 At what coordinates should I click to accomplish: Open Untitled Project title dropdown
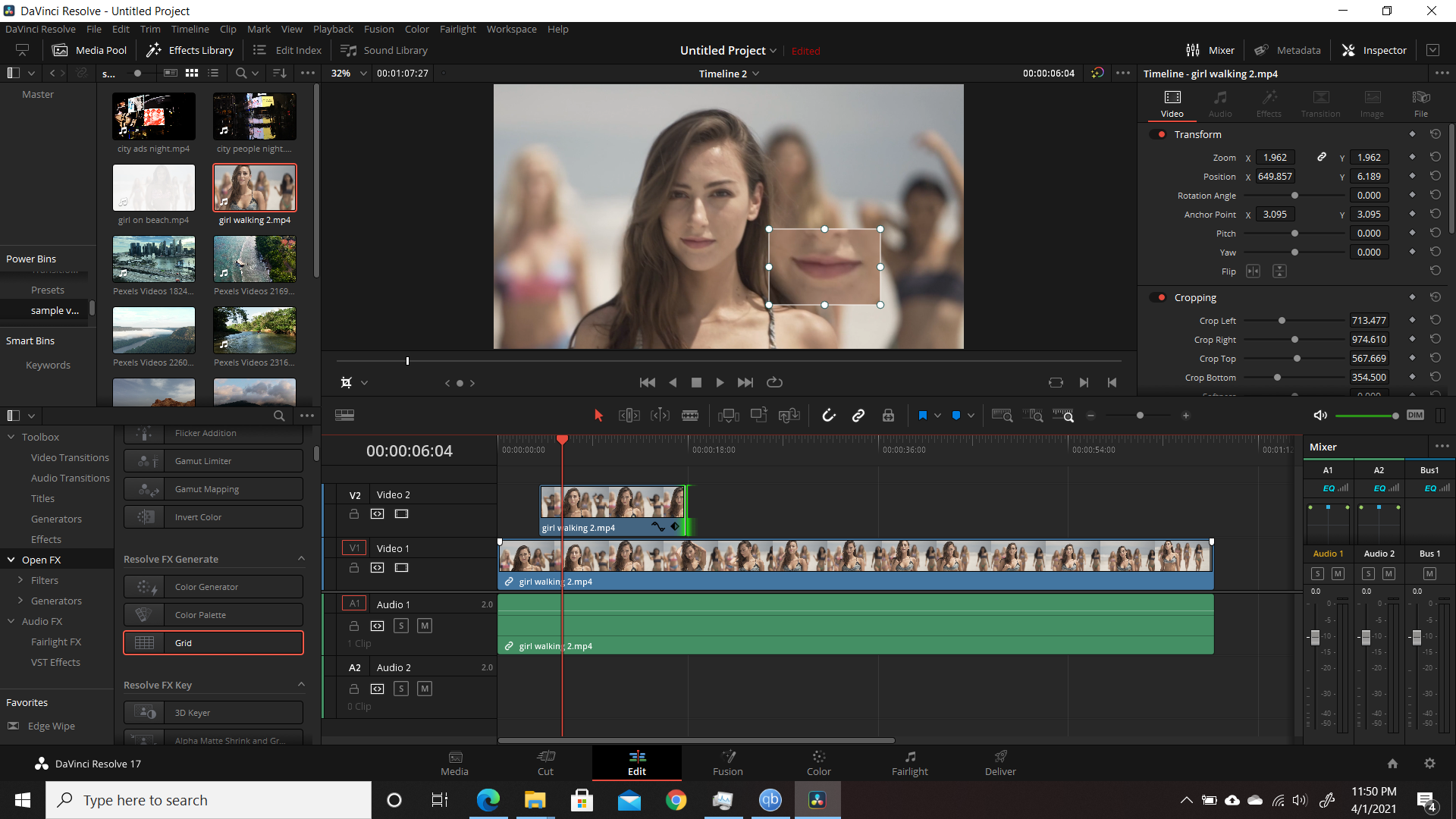(773, 51)
